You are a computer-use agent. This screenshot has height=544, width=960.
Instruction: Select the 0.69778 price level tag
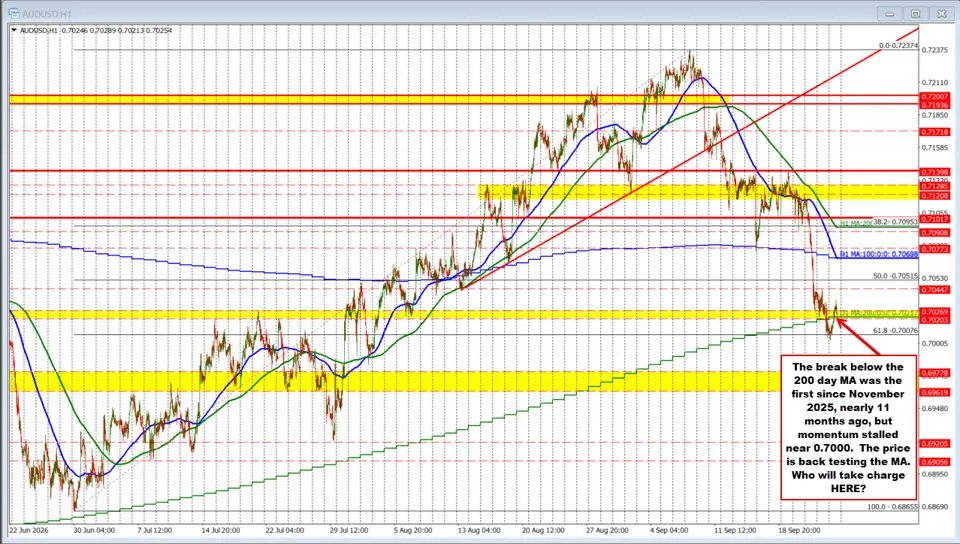934,373
